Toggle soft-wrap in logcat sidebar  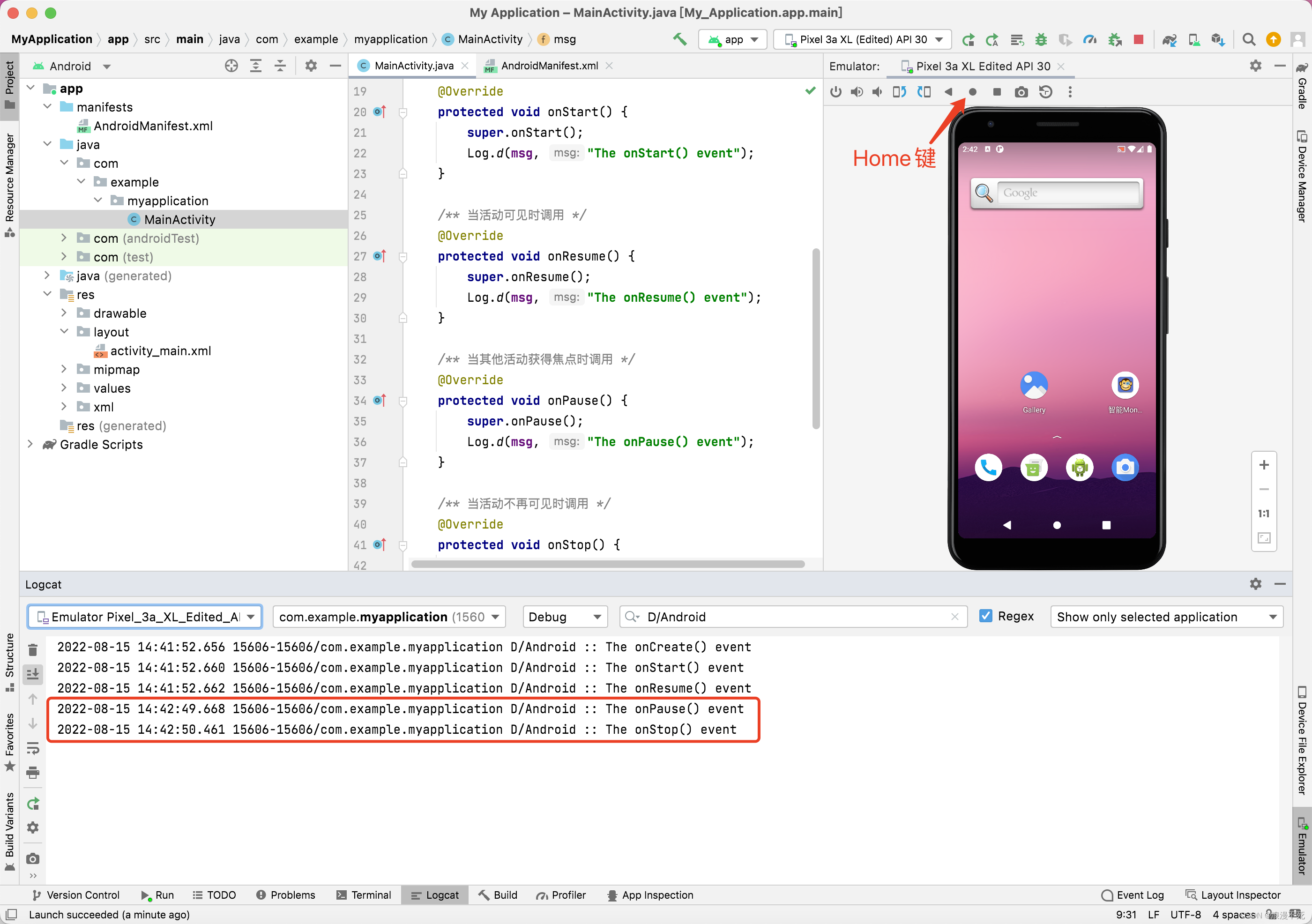point(33,747)
